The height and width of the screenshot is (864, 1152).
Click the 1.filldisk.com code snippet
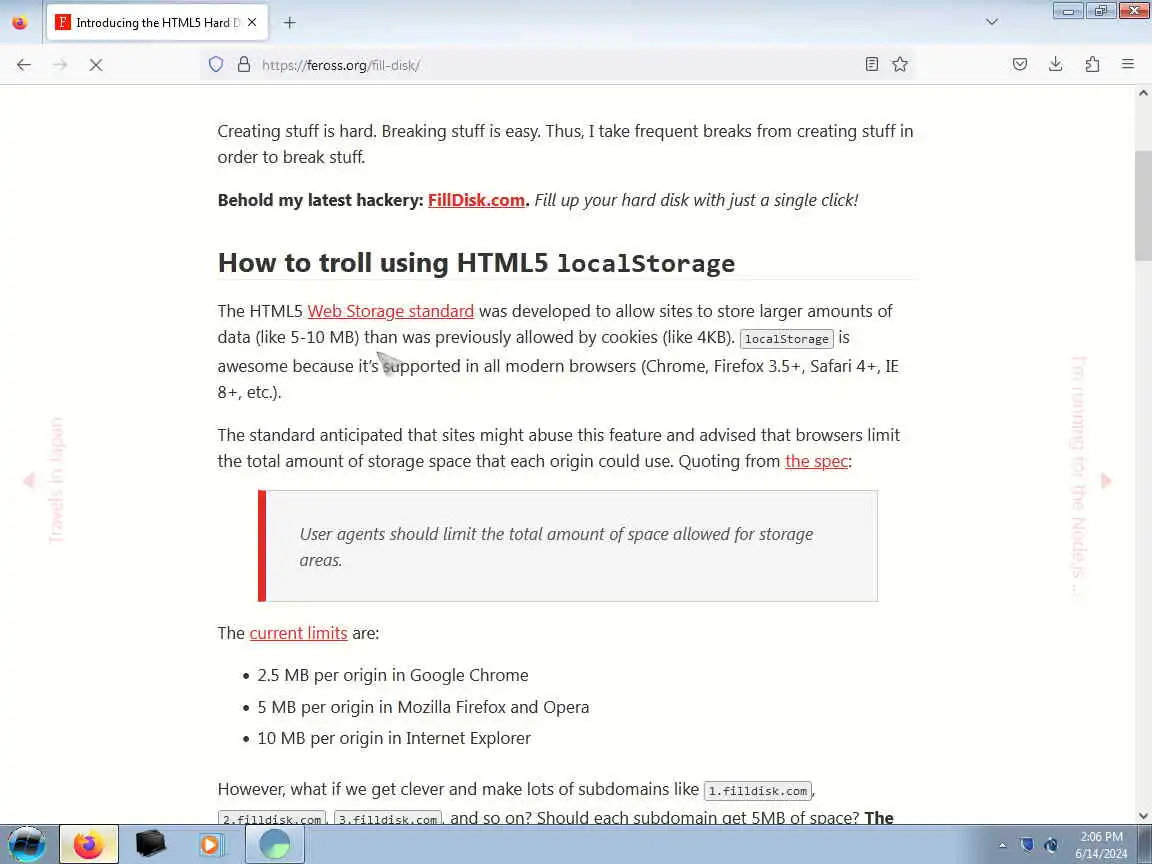[x=757, y=791]
